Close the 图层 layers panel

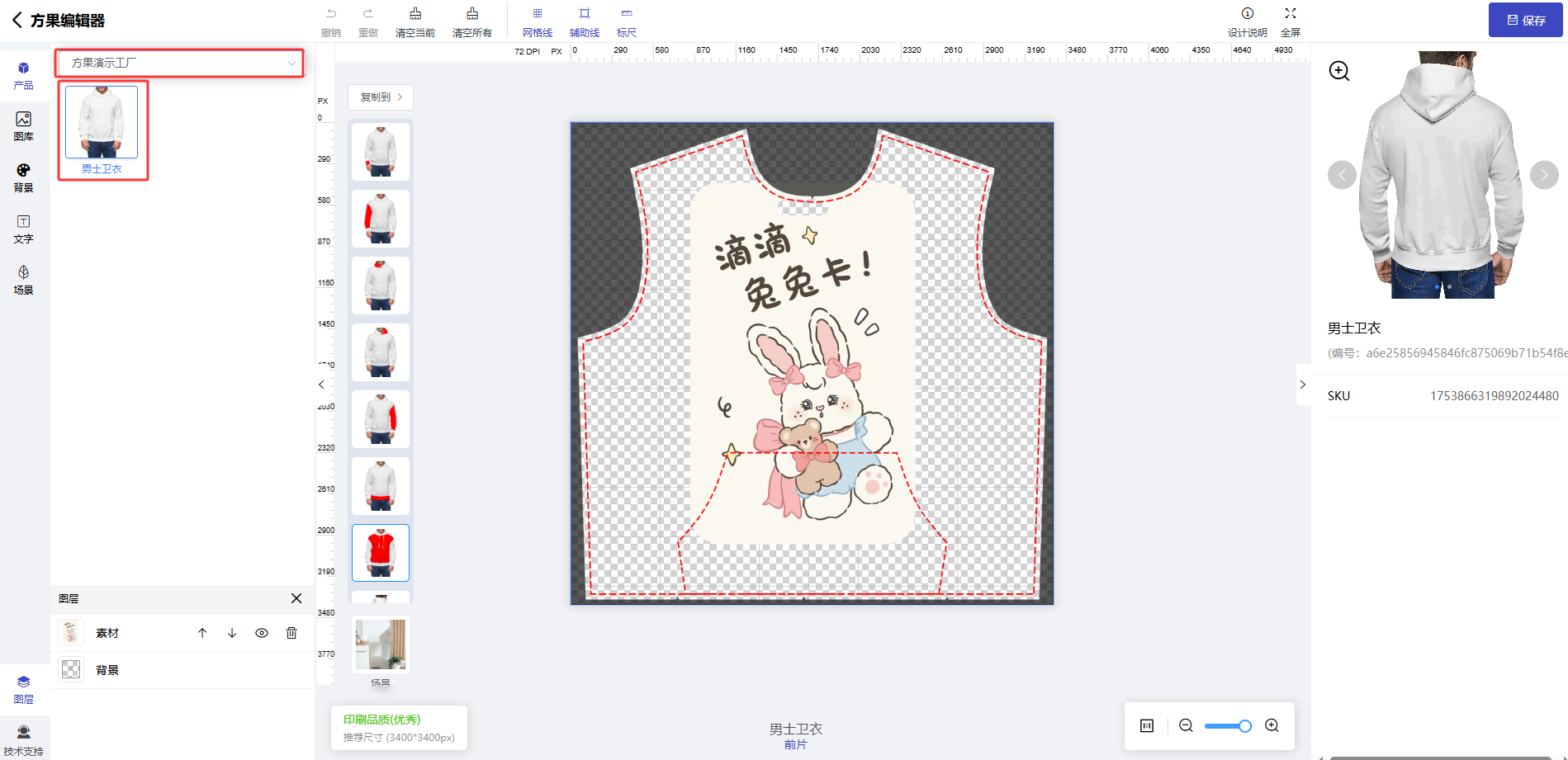(x=296, y=598)
